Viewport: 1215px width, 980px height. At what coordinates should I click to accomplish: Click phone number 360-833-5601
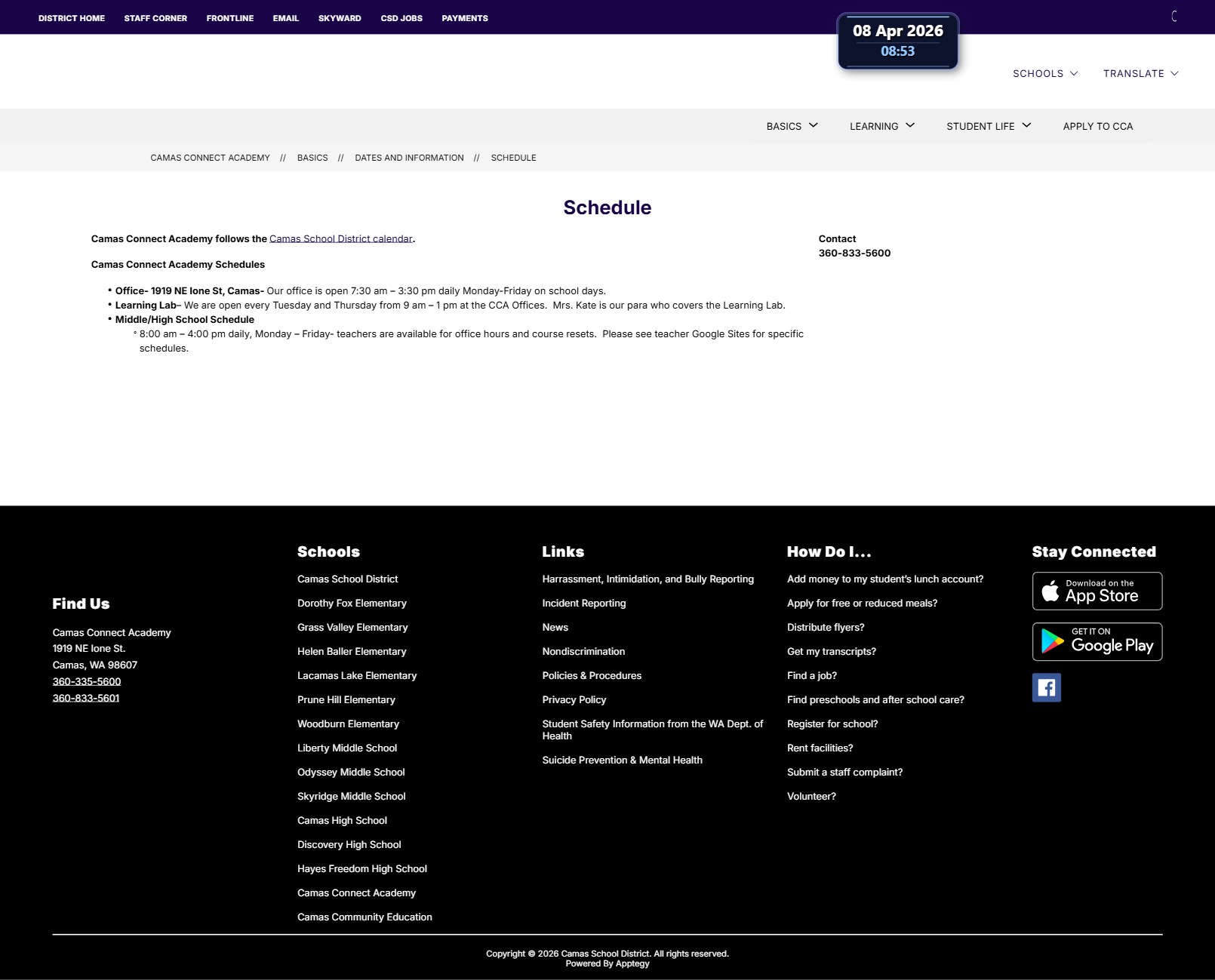click(86, 698)
